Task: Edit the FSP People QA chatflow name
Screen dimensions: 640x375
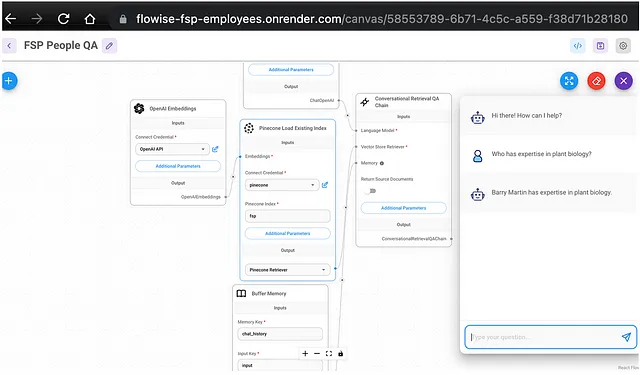Action: (x=109, y=46)
